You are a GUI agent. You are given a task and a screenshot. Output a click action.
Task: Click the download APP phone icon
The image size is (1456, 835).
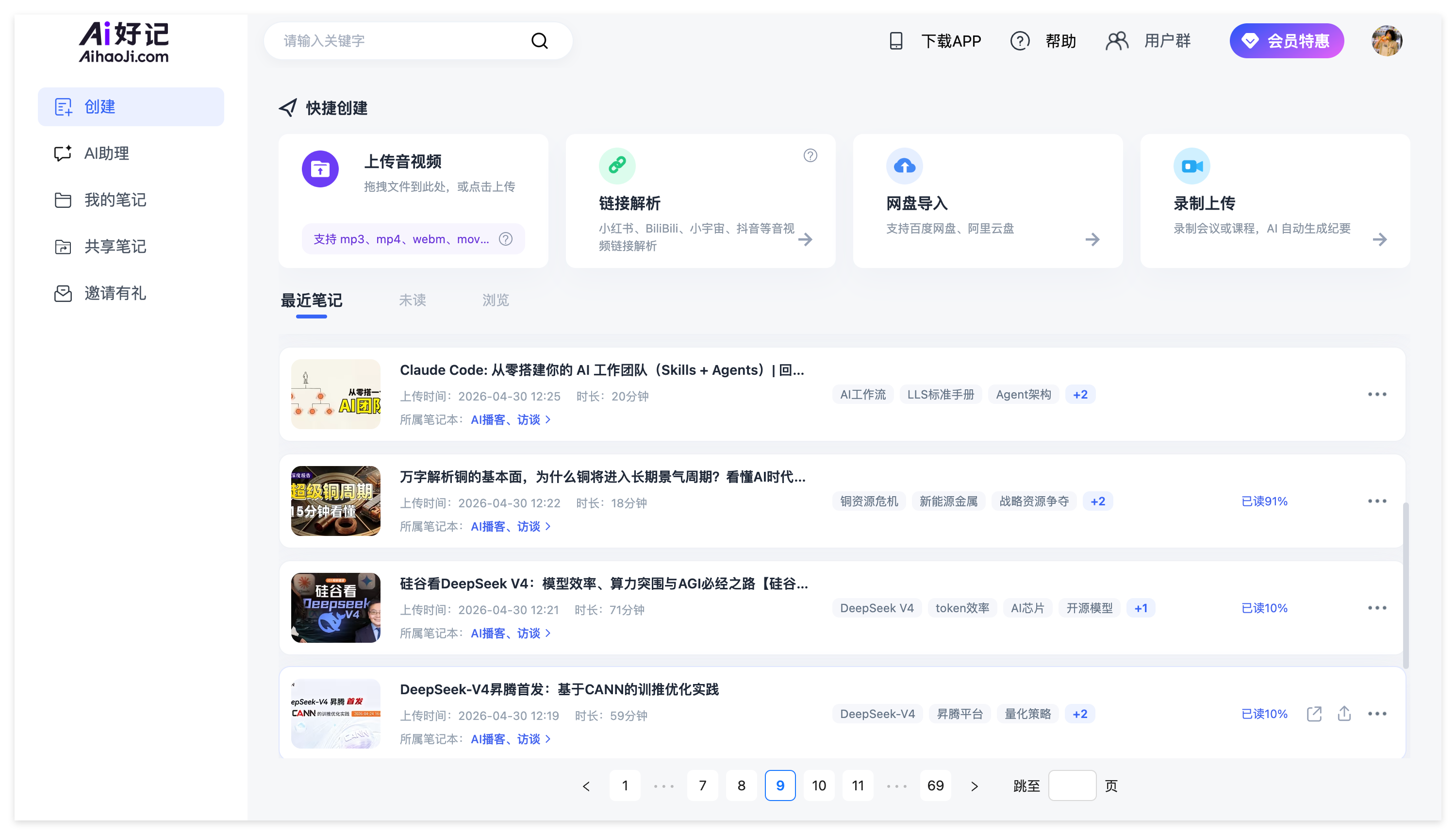click(x=895, y=41)
